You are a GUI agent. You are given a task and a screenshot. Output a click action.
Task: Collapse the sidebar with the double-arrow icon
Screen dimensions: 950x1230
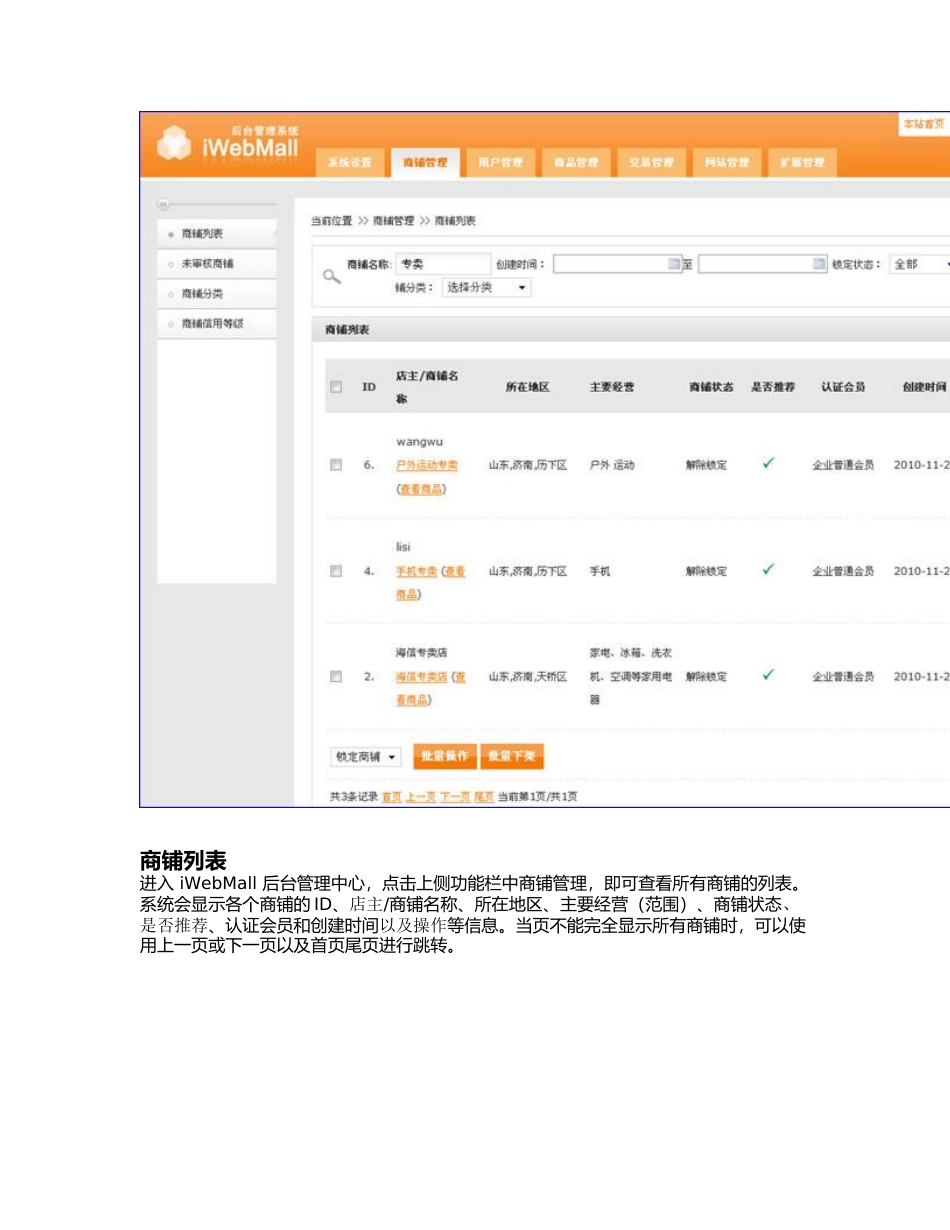pyautogui.click(x=164, y=205)
